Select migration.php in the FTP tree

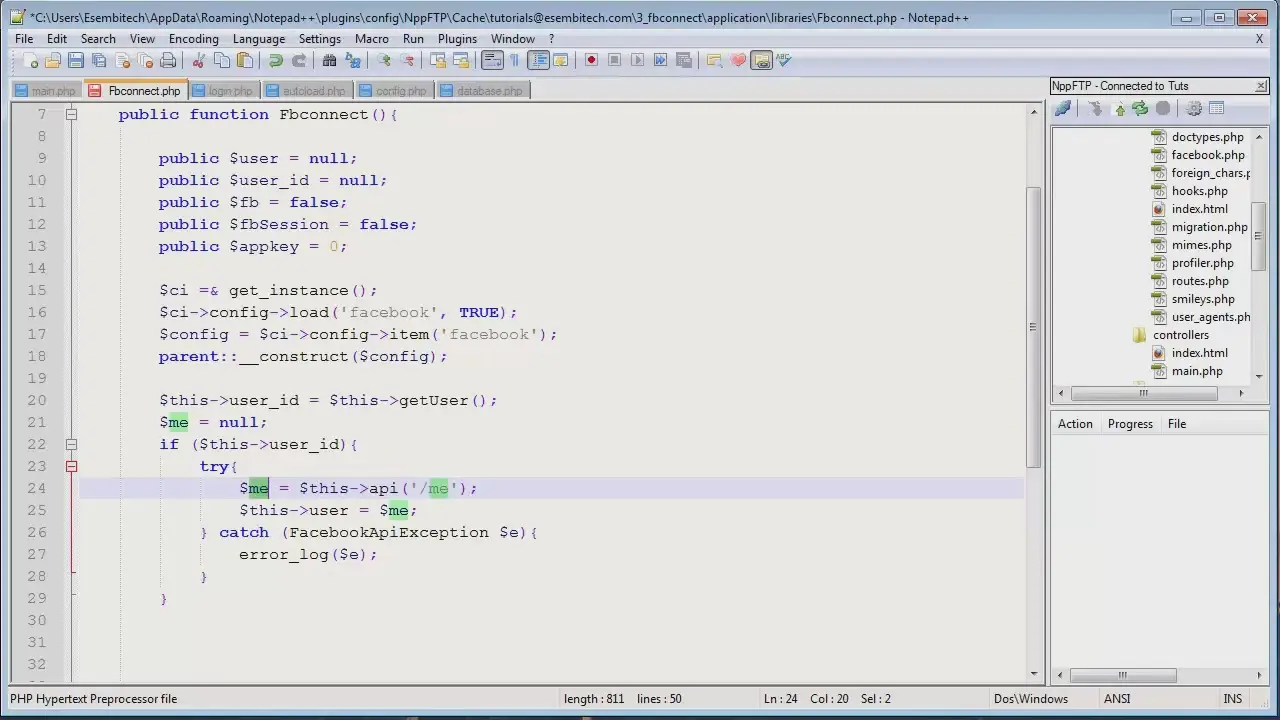tap(1210, 227)
